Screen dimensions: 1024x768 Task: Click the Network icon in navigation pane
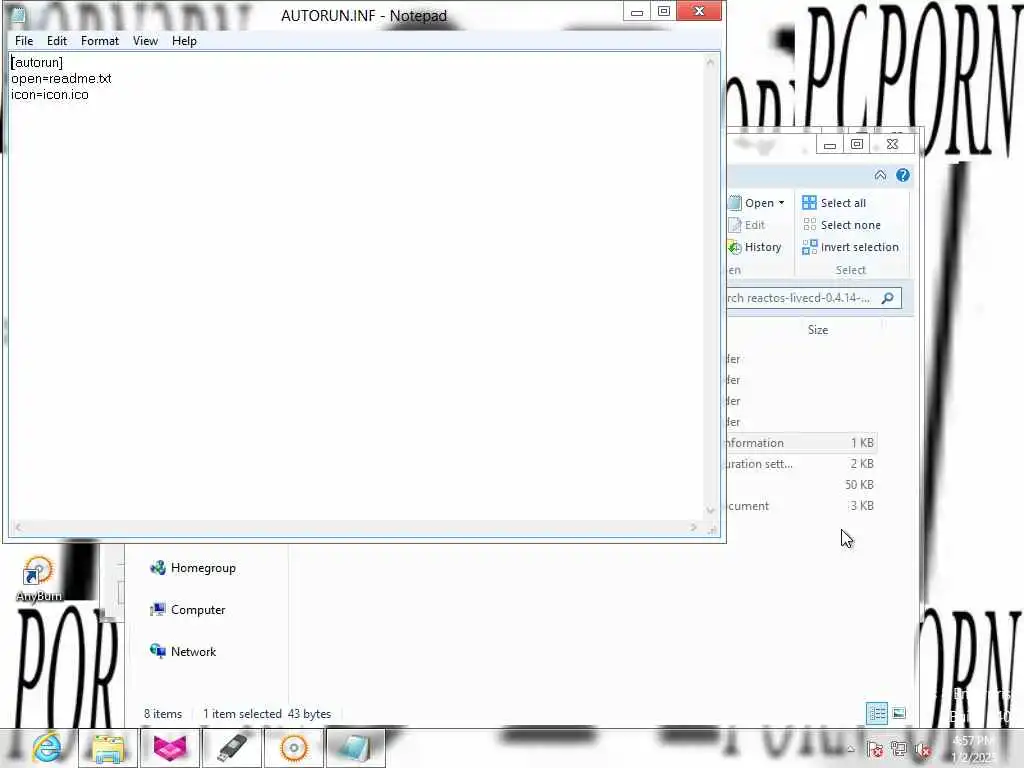(157, 651)
